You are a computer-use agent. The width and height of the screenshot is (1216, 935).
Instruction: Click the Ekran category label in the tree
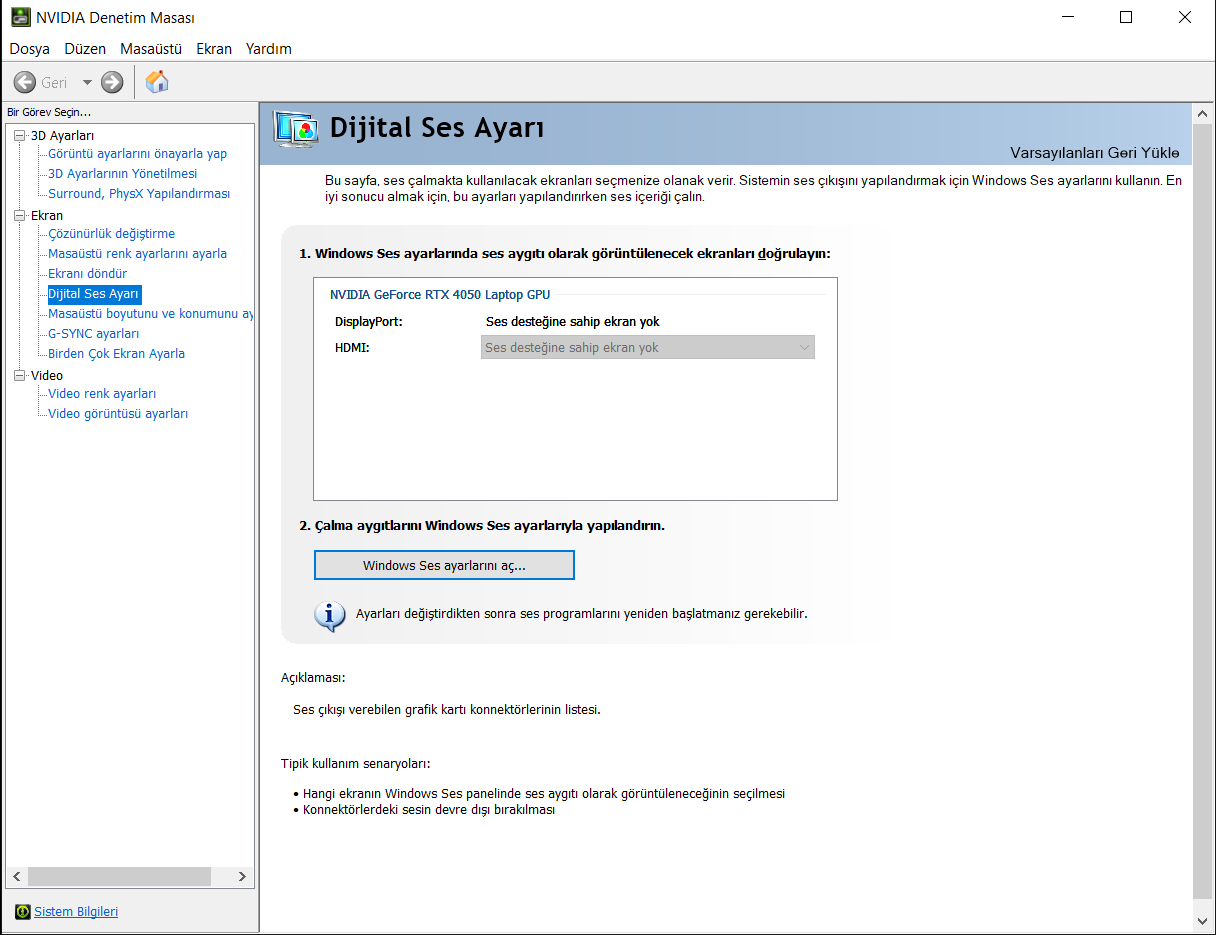(x=47, y=215)
